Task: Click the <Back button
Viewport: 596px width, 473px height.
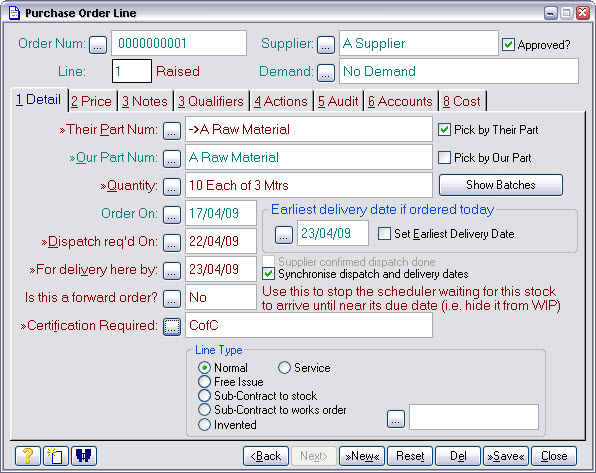Action: tap(266, 456)
